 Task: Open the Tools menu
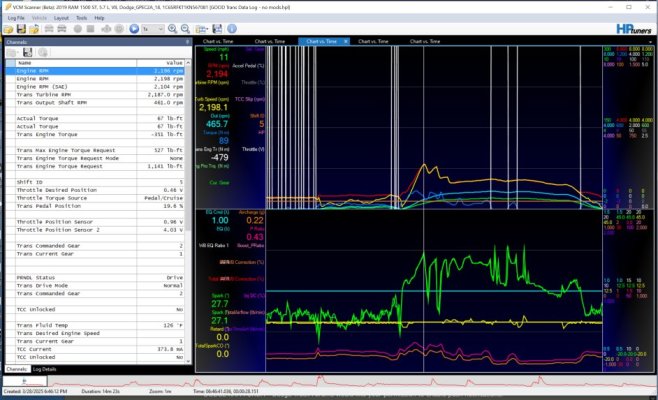(81, 18)
